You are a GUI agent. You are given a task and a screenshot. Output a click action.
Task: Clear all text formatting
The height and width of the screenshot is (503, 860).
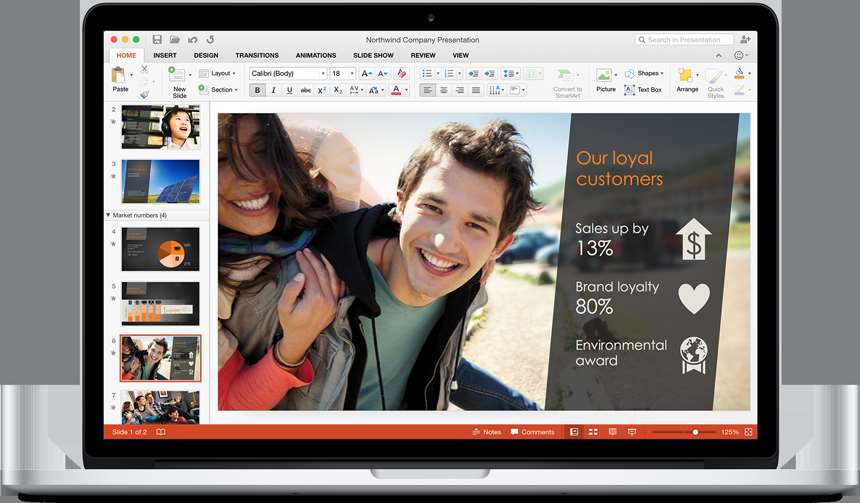[402, 74]
